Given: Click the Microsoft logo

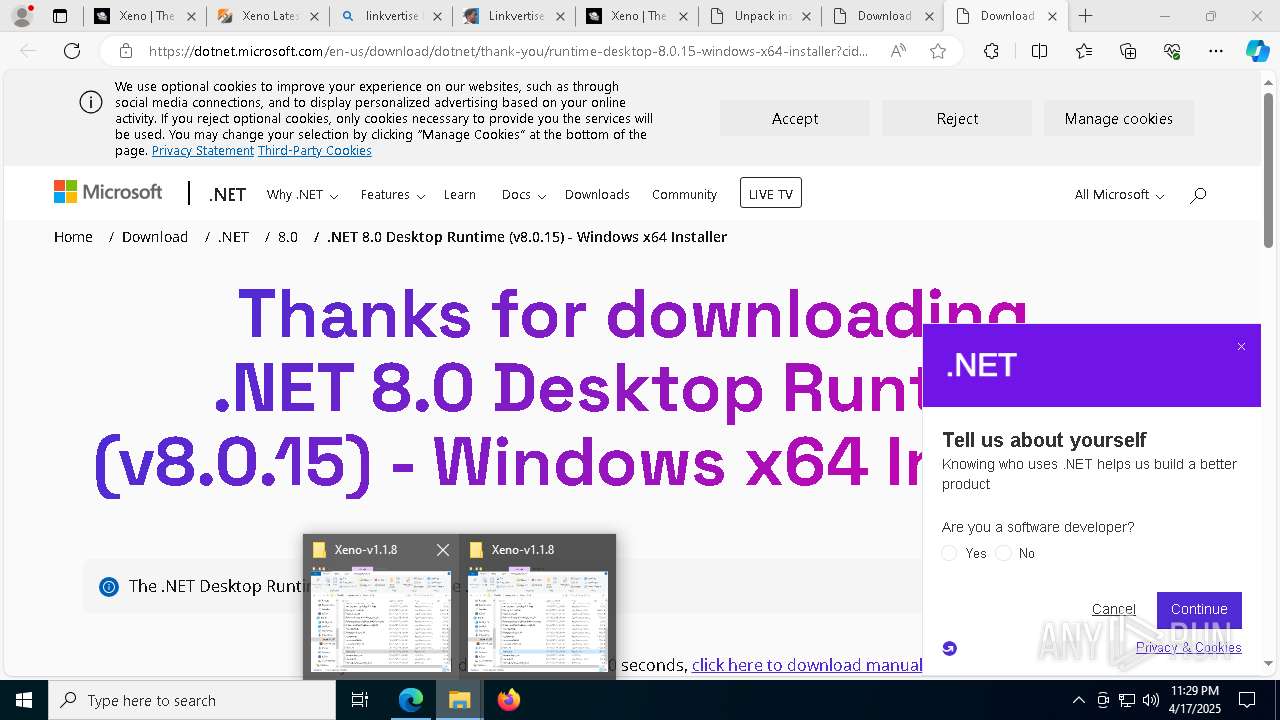Looking at the screenshot, I should click(x=108, y=192).
